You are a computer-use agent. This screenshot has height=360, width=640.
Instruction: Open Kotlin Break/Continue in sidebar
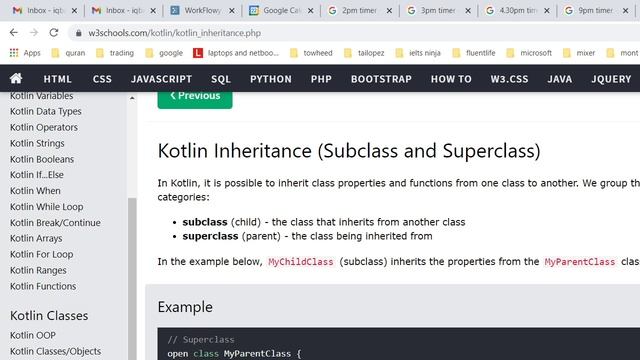tap(55, 222)
